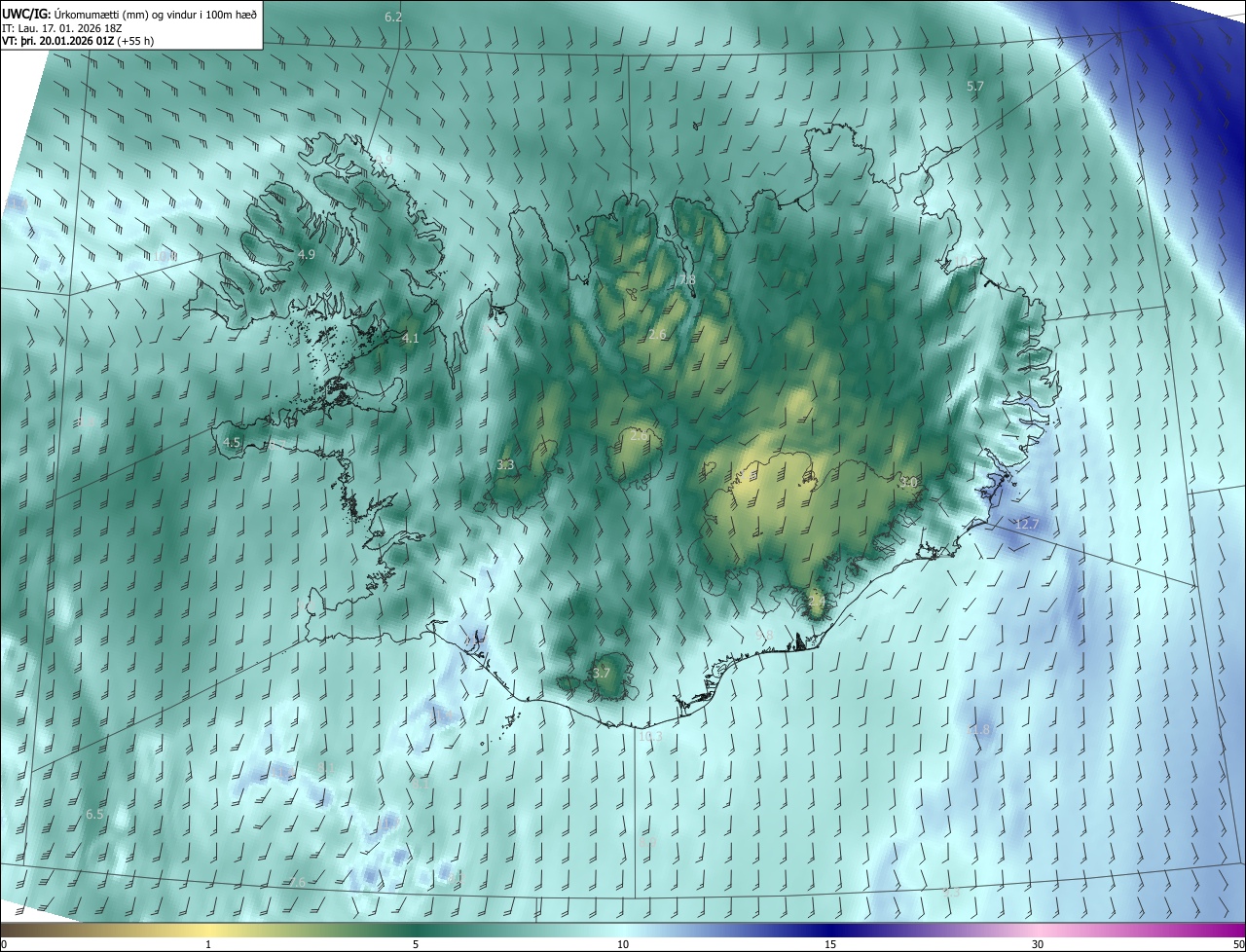Click the '4.9' value label over the Westfjords
This screenshot has height=952, width=1246.
[307, 255]
